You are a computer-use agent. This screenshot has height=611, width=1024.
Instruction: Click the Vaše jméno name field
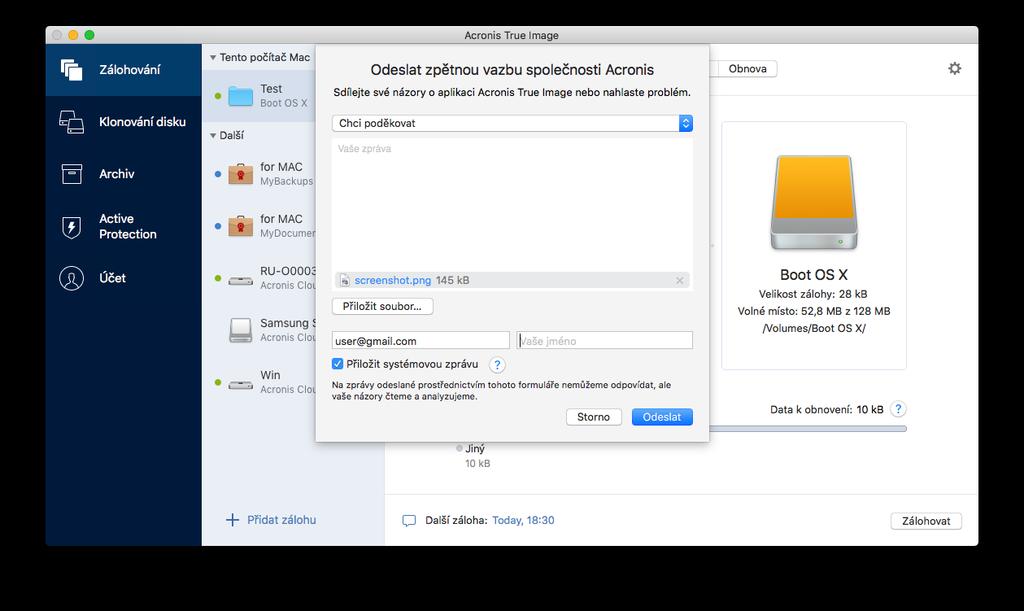tap(604, 341)
